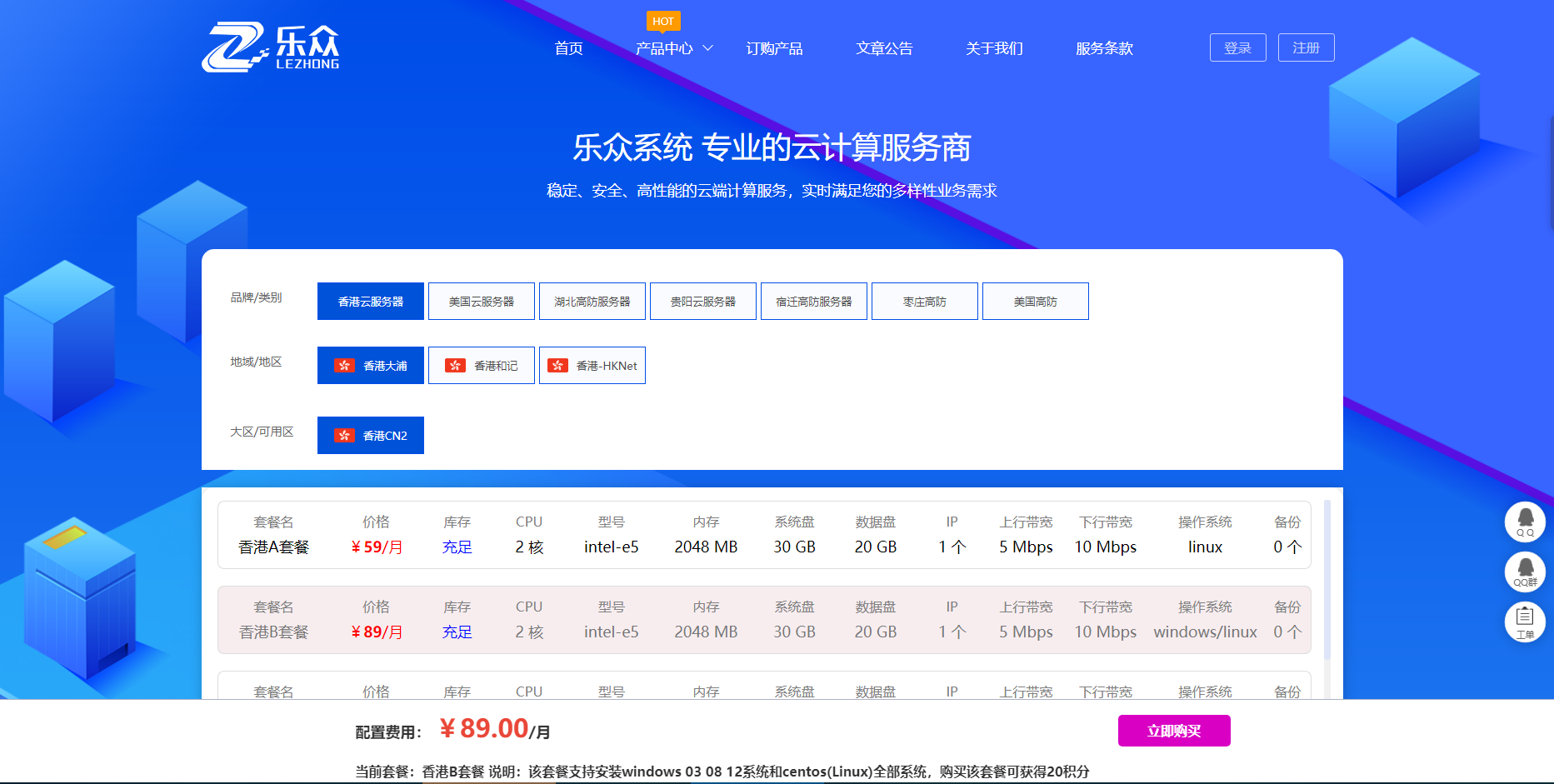
Task: Click the 登录 button
Action: pyautogui.click(x=1237, y=48)
